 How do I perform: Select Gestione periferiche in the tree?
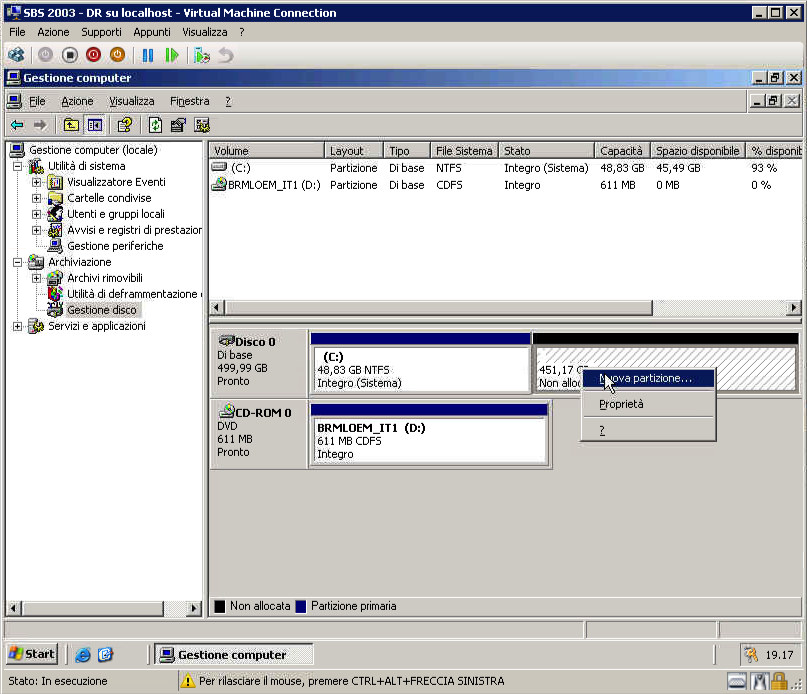click(115, 246)
